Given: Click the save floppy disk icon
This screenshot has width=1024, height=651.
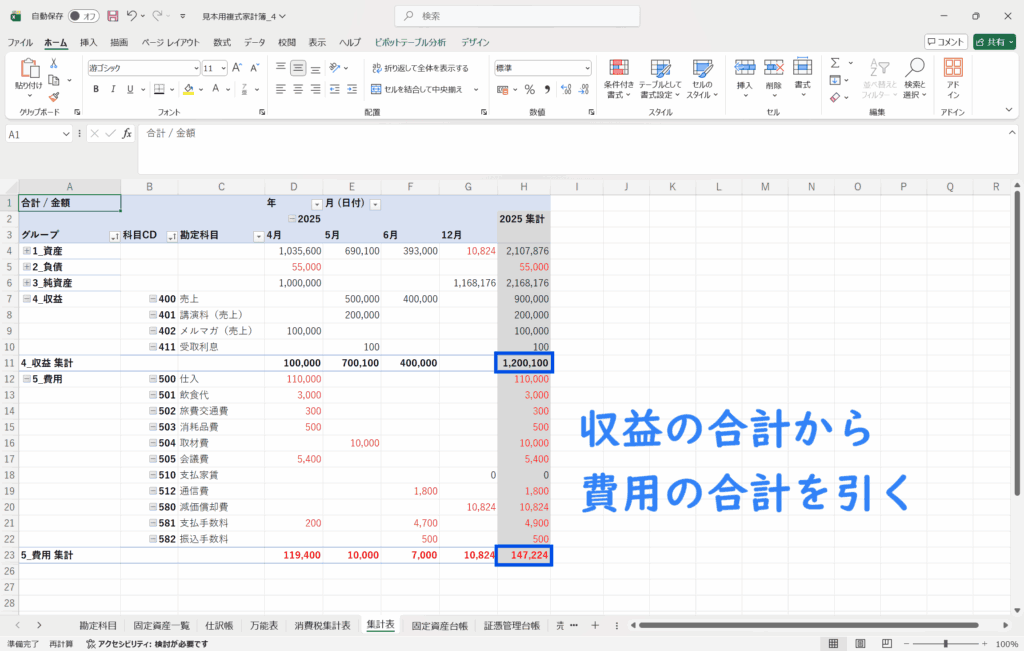Looking at the screenshot, I should tap(112, 16).
